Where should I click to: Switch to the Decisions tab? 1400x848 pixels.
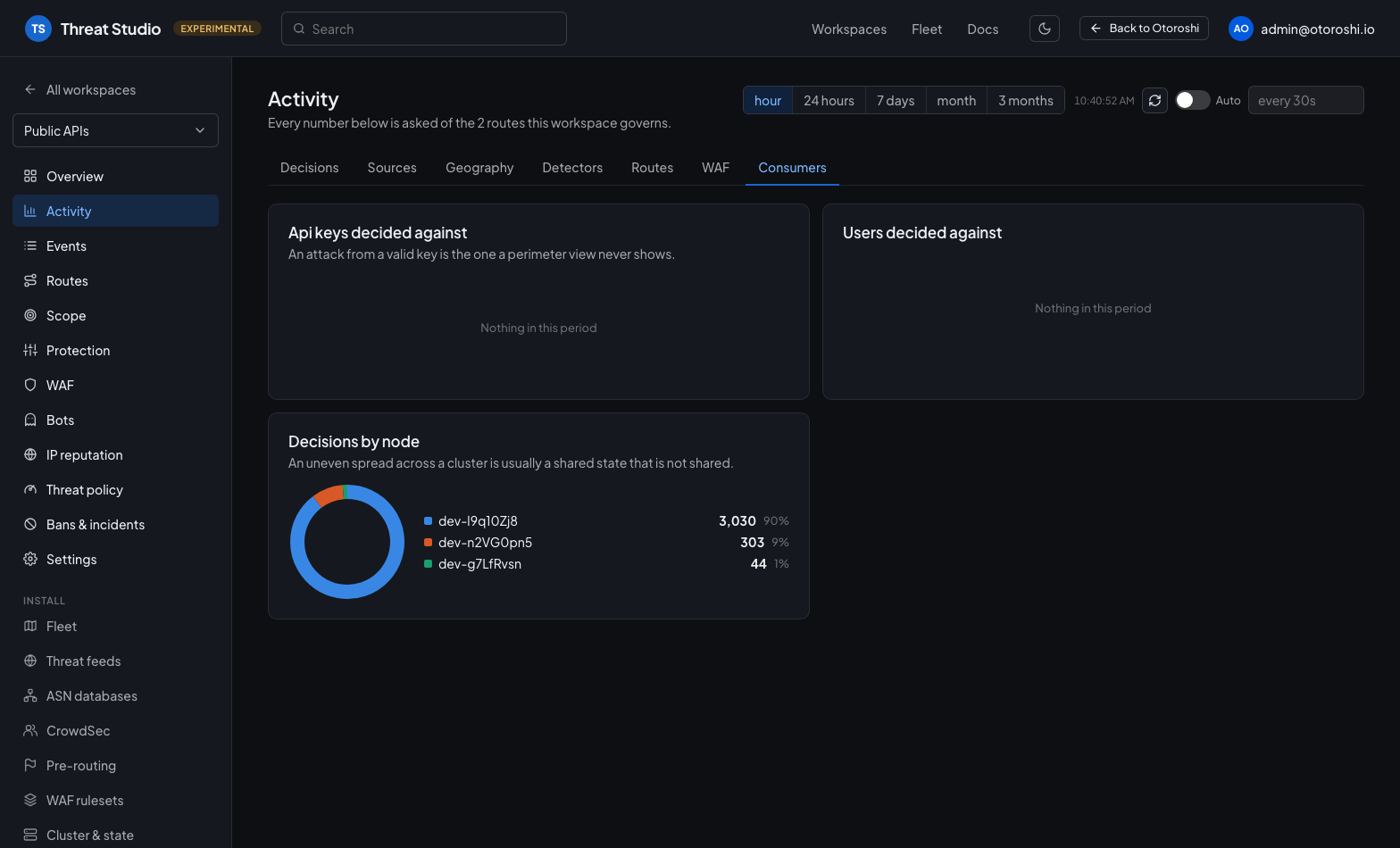(310, 168)
